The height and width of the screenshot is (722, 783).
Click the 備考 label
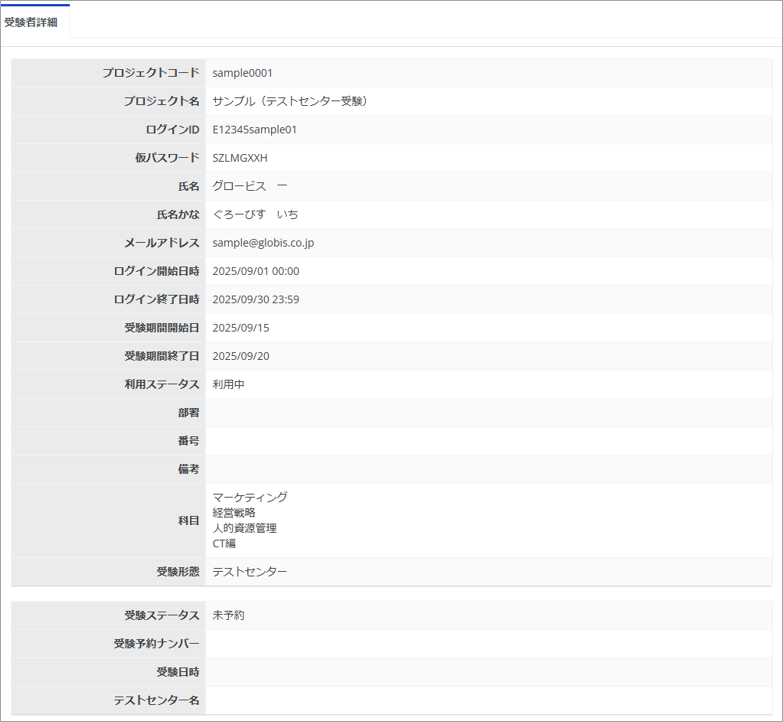(189, 469)
